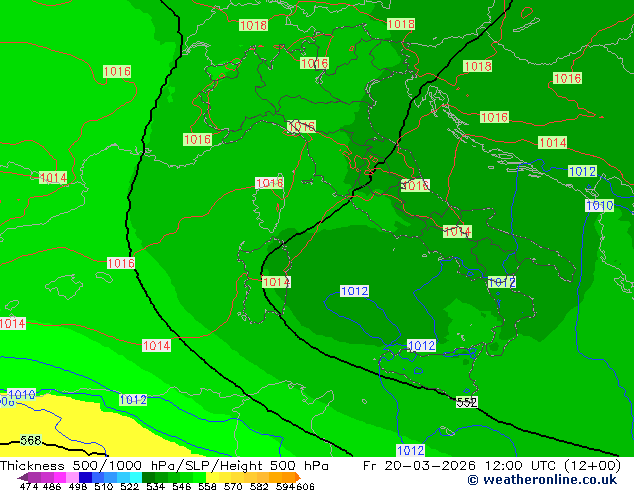634x490 pixels.
Task: Click the black 568 height contour label
Action: click(31, 440)
